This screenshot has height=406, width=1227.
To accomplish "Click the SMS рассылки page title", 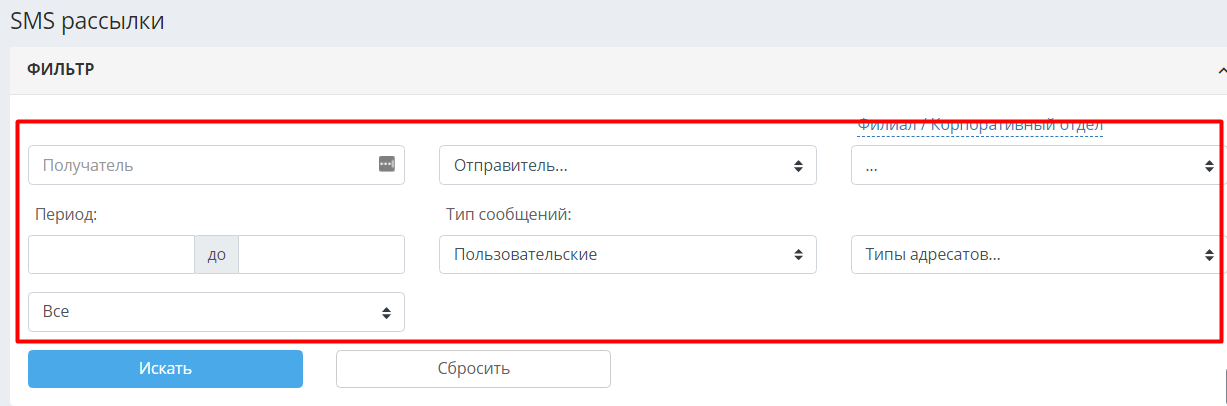I will 87,20.
